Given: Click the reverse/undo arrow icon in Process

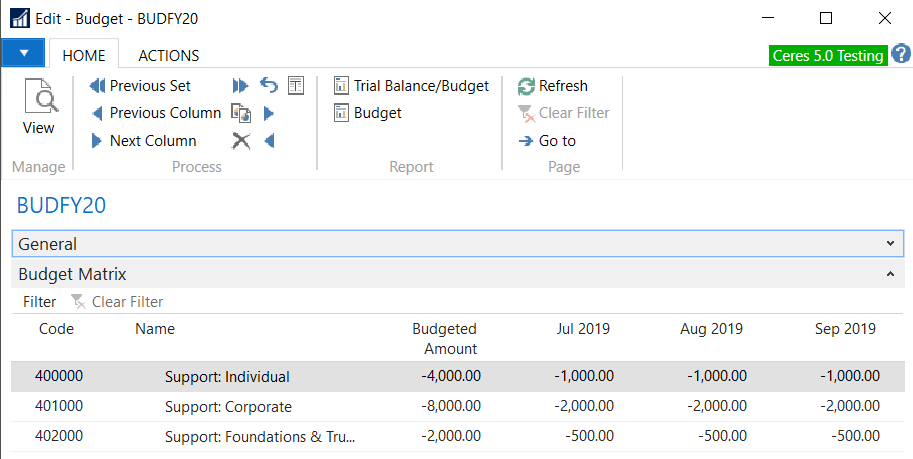Looking at the screenshot, I should (x=268, y=86).
